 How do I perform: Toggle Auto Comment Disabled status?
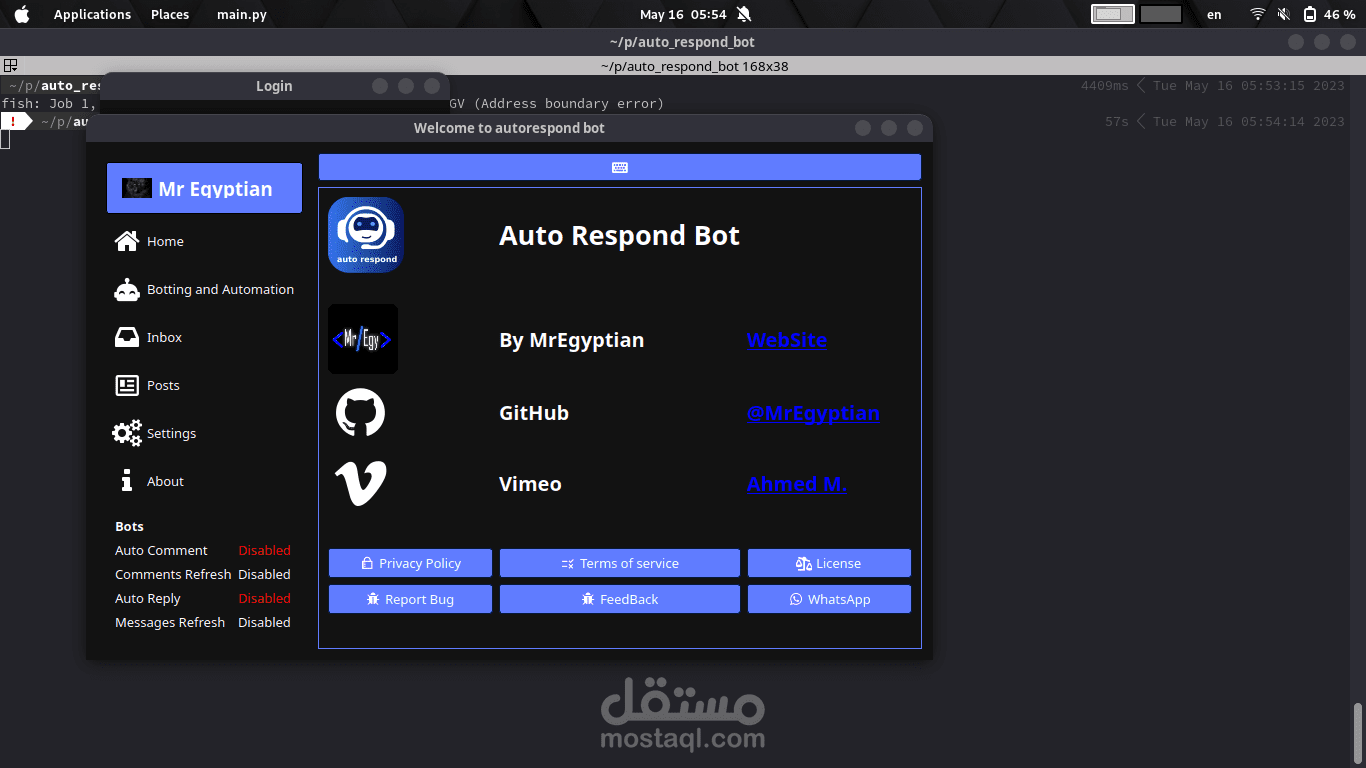tap(264, 550)
